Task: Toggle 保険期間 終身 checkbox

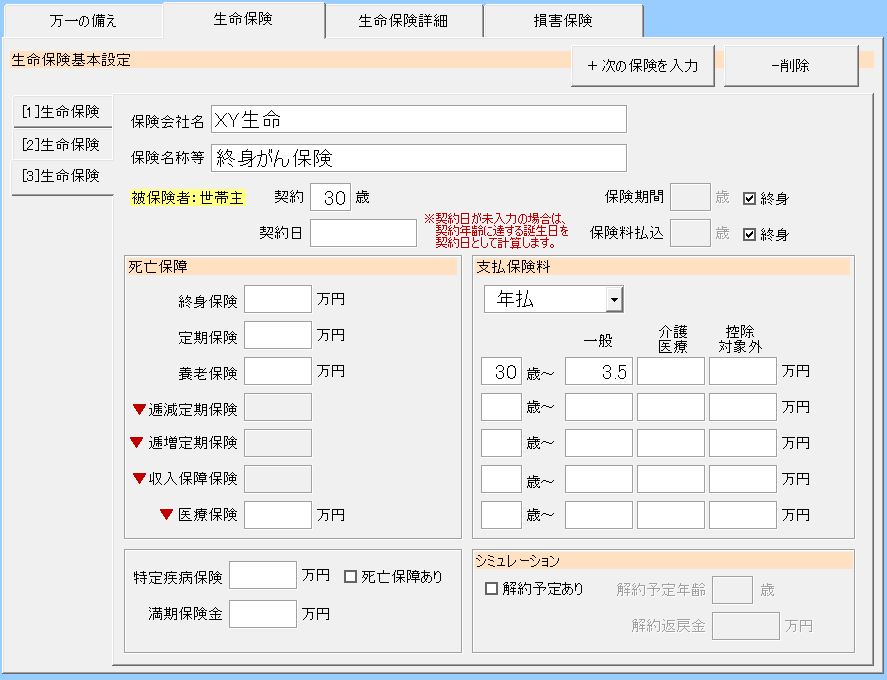Action: (749, 198)
